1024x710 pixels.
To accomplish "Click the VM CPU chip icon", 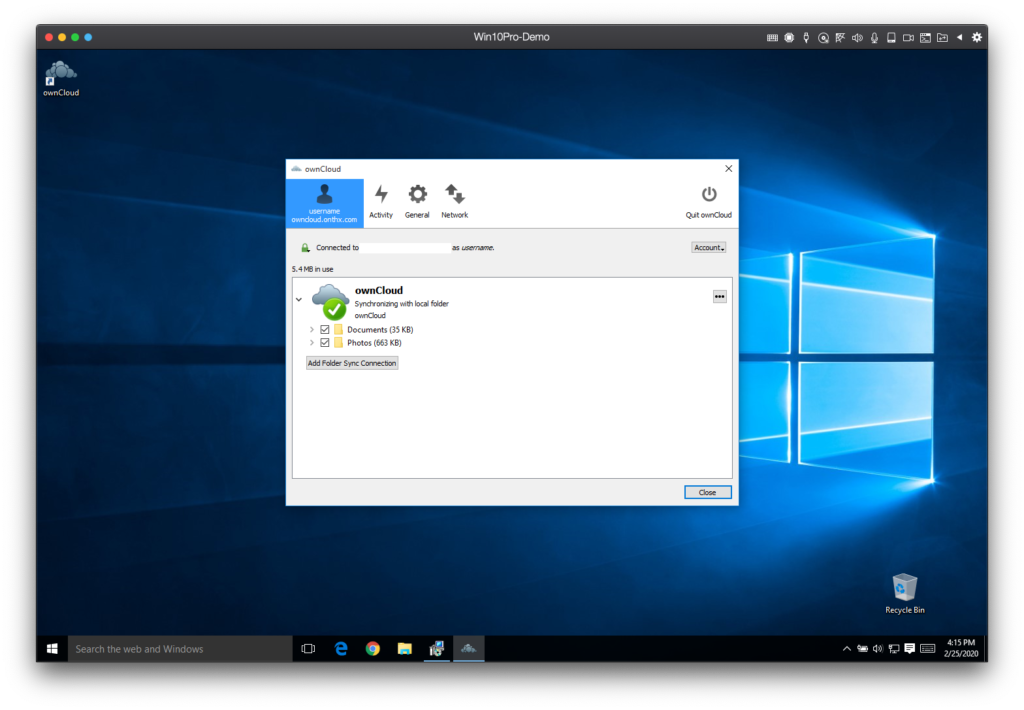I will (x=789, y=38).
